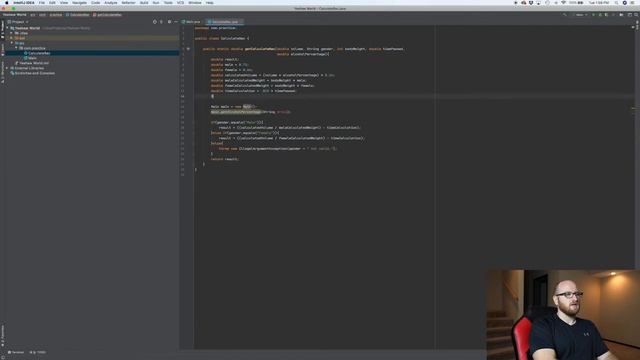
Task: Open macOS Spotlight search
Action: pos(616,3)
